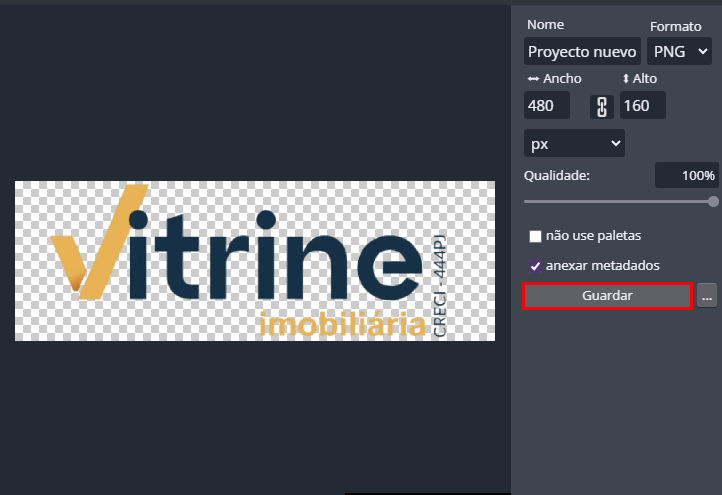Click the Ancho width field 480
Screen dimensions: 722x495
click(547, 105)
